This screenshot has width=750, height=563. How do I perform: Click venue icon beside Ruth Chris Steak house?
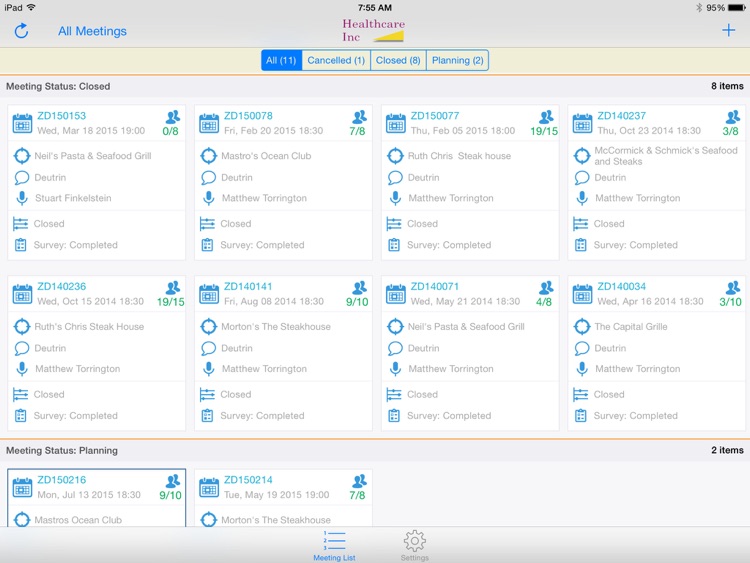click(x=395, y=156)
